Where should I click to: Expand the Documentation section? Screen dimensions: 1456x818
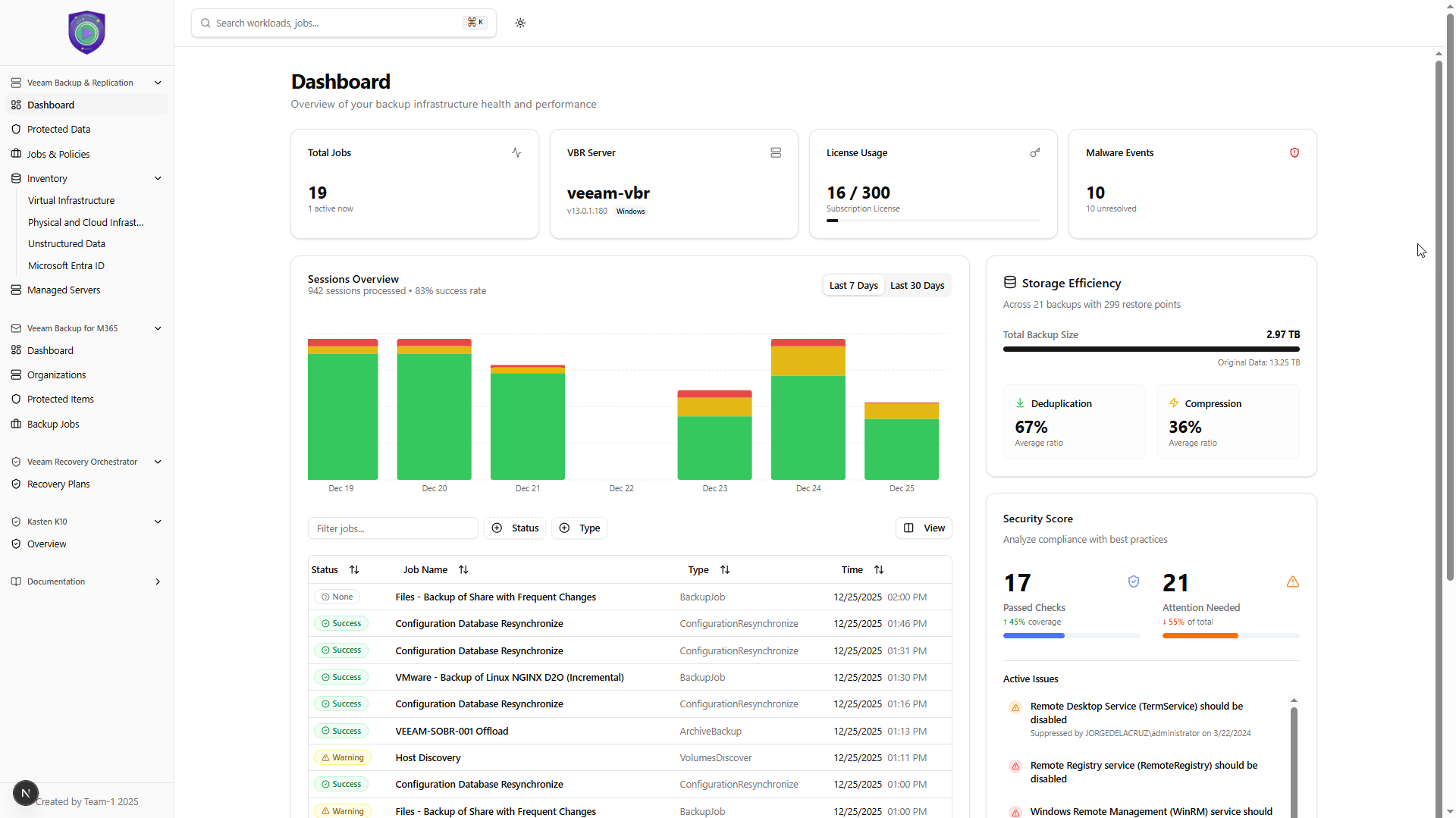coord(158,581)
